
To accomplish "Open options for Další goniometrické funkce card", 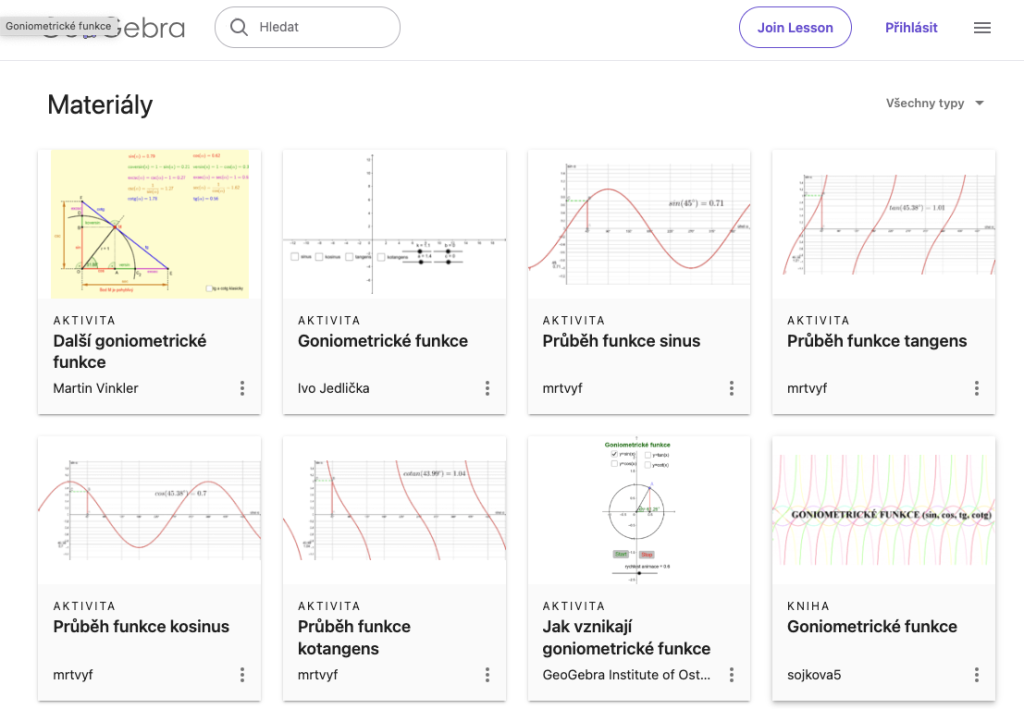I will (242, 388).
